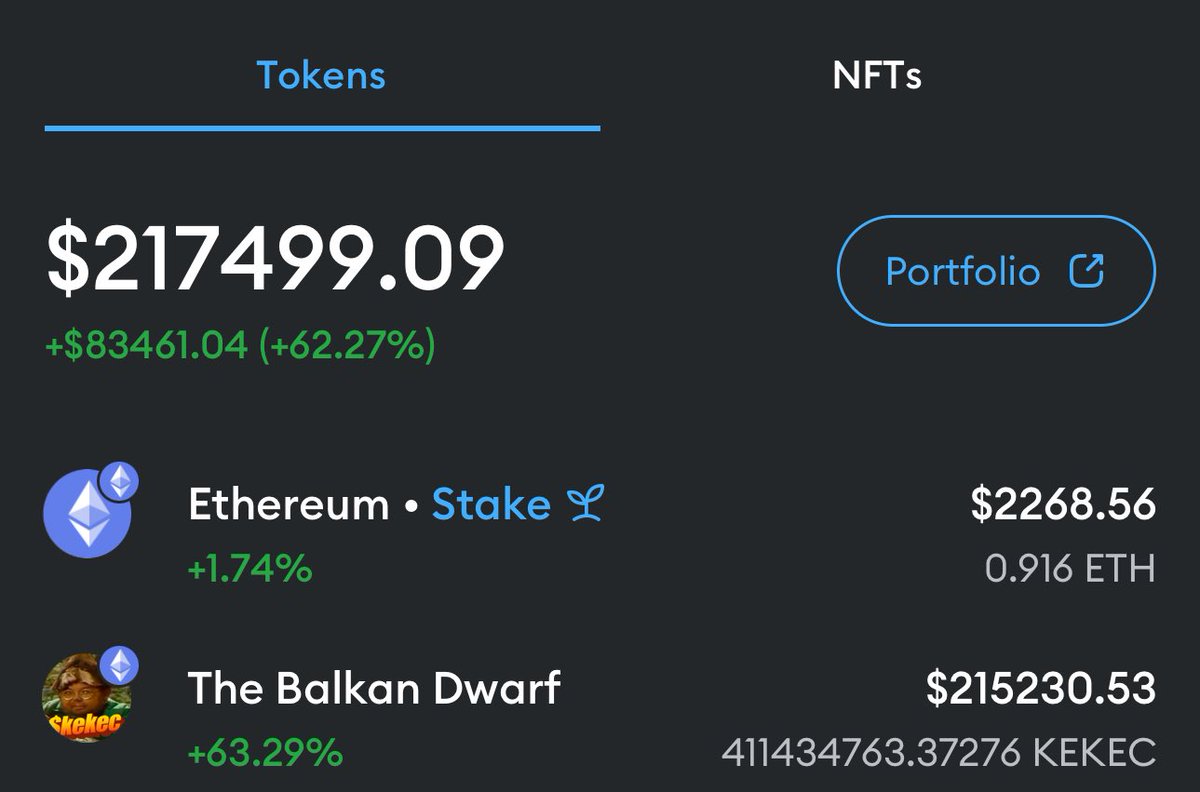The image size is (1200, 792).
Task: Click the external link icon in Portfolio
Action: tap(1087, 271)
